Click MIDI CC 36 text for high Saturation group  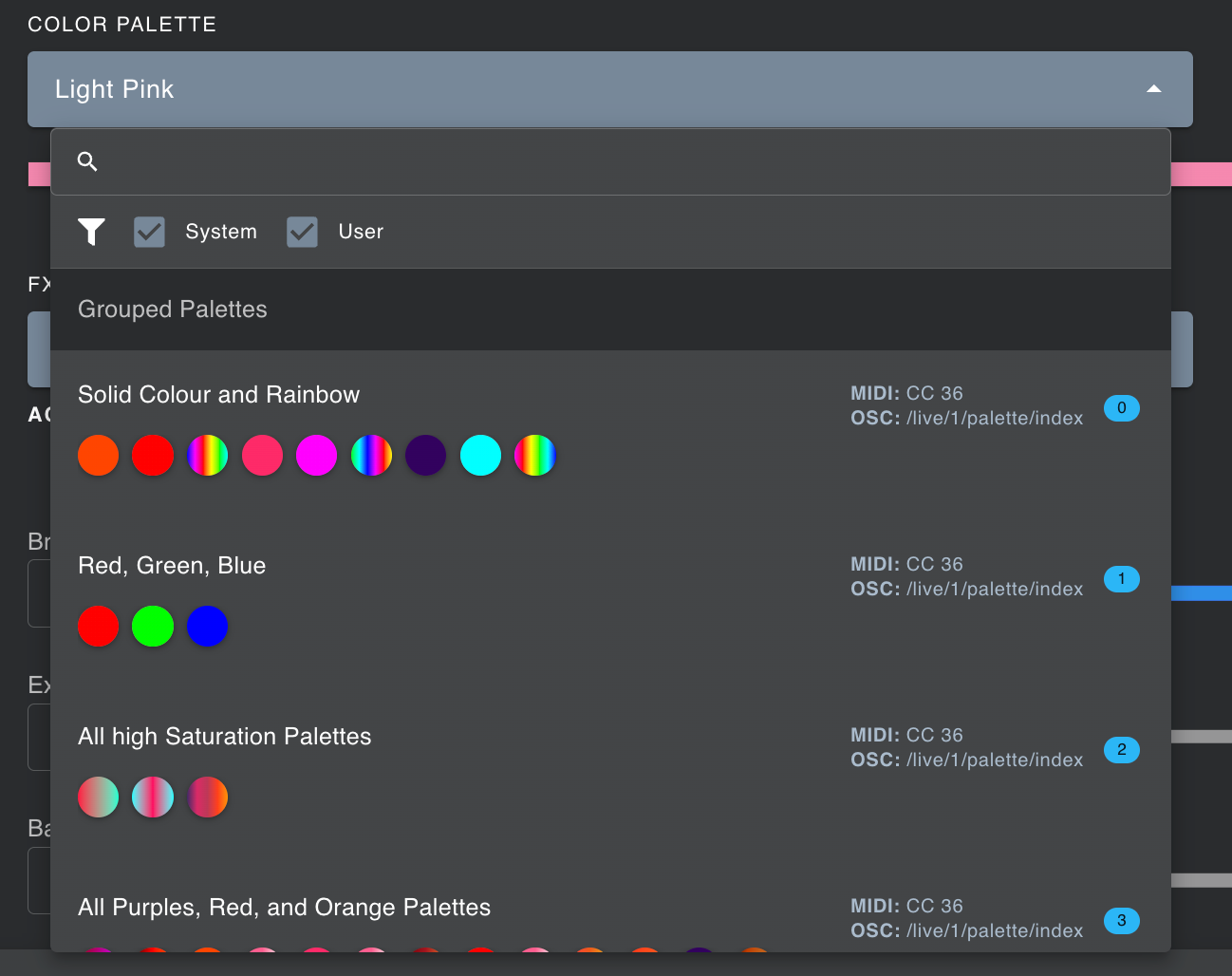click(906, 735)
